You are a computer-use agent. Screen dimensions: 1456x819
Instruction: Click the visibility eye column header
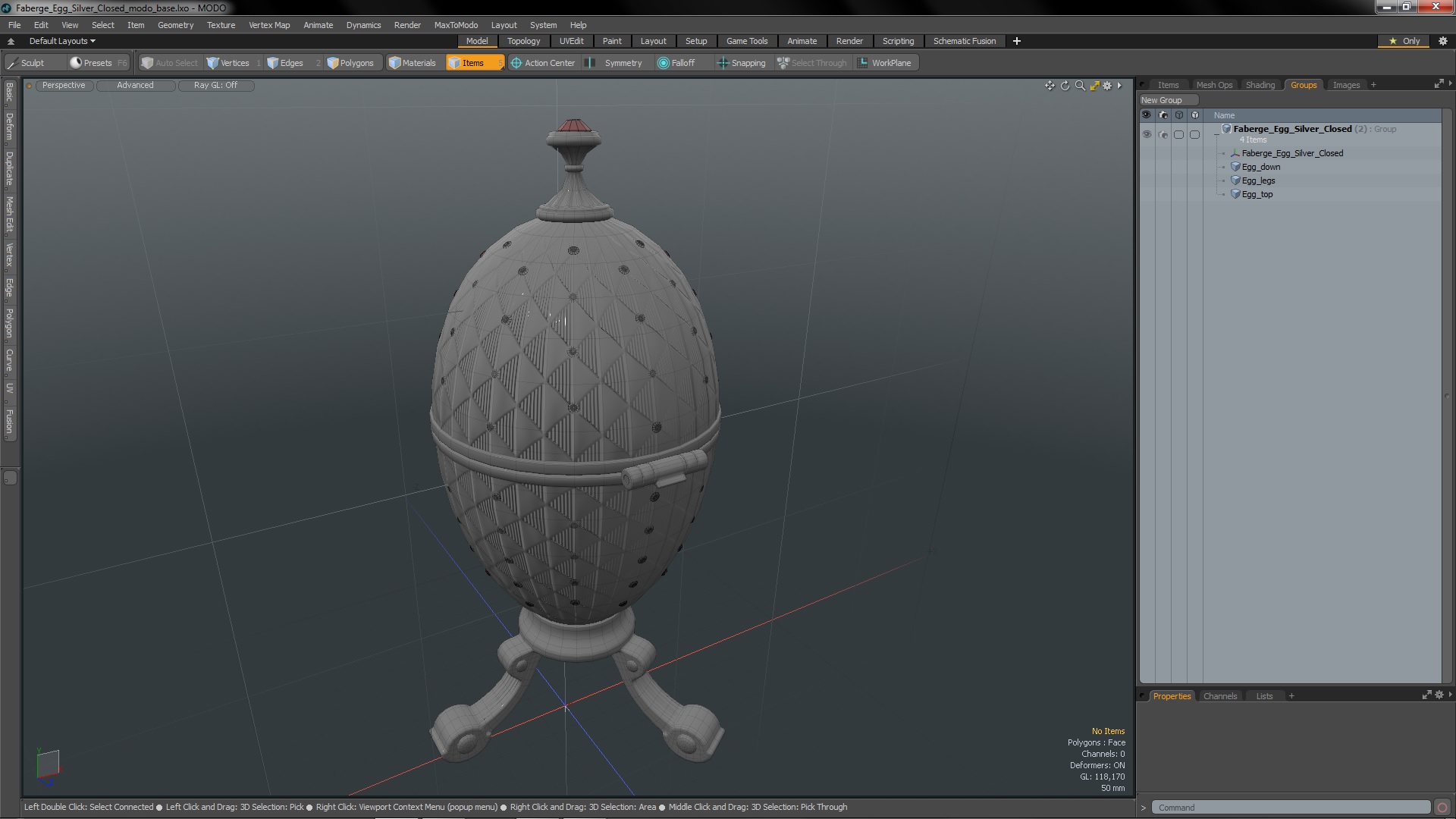point(1147,115)
